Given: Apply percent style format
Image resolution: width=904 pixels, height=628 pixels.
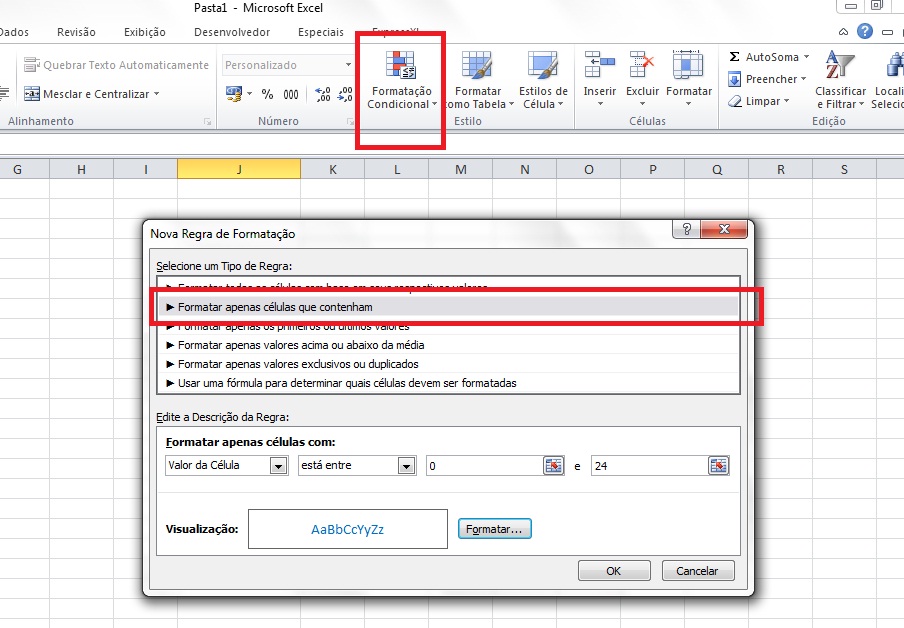Looking at the screenshot, I should coord(268,94).
